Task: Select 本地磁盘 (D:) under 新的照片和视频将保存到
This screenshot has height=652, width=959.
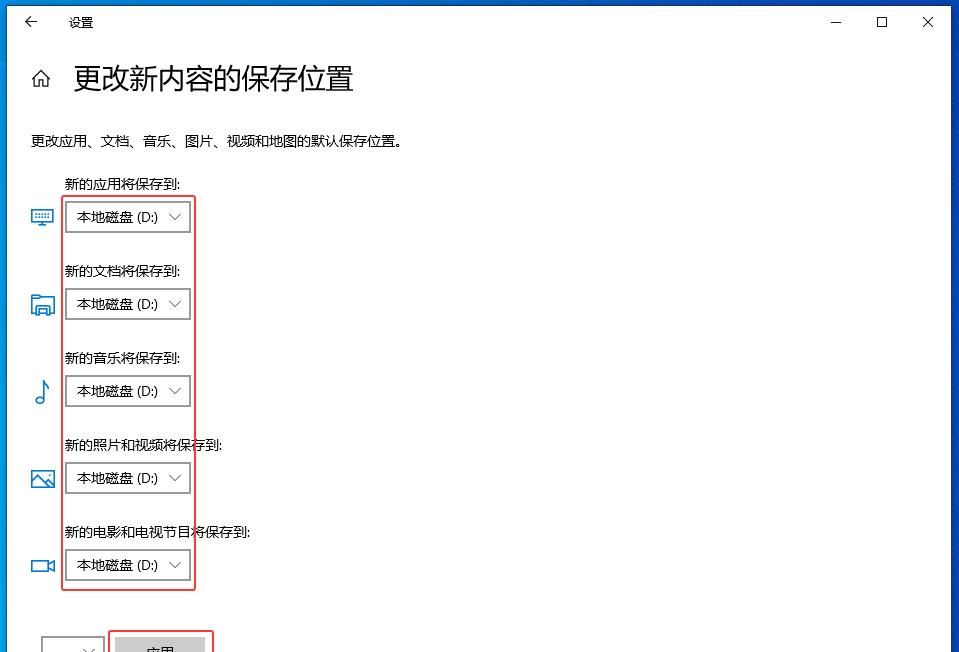Action: [127, 478]
